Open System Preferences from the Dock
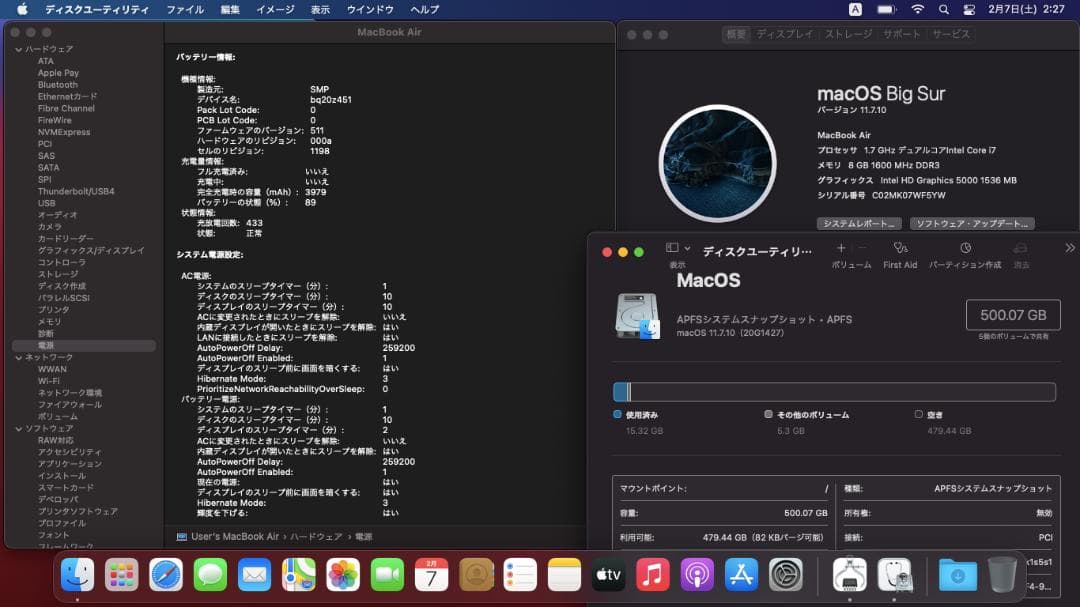This screenshot has height=607, width=1080. [786, 575]
